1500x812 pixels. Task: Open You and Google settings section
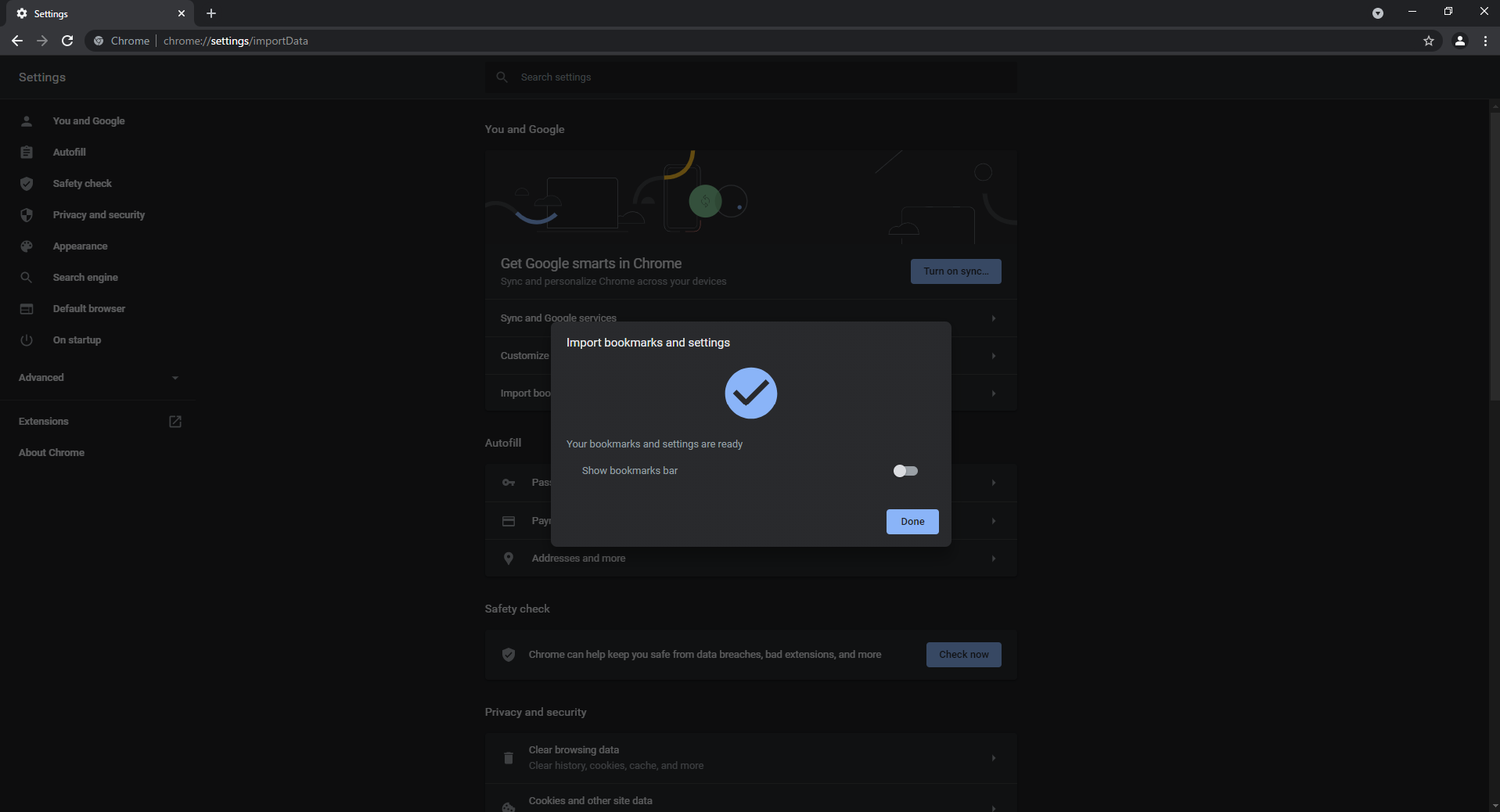pos(88,121)
